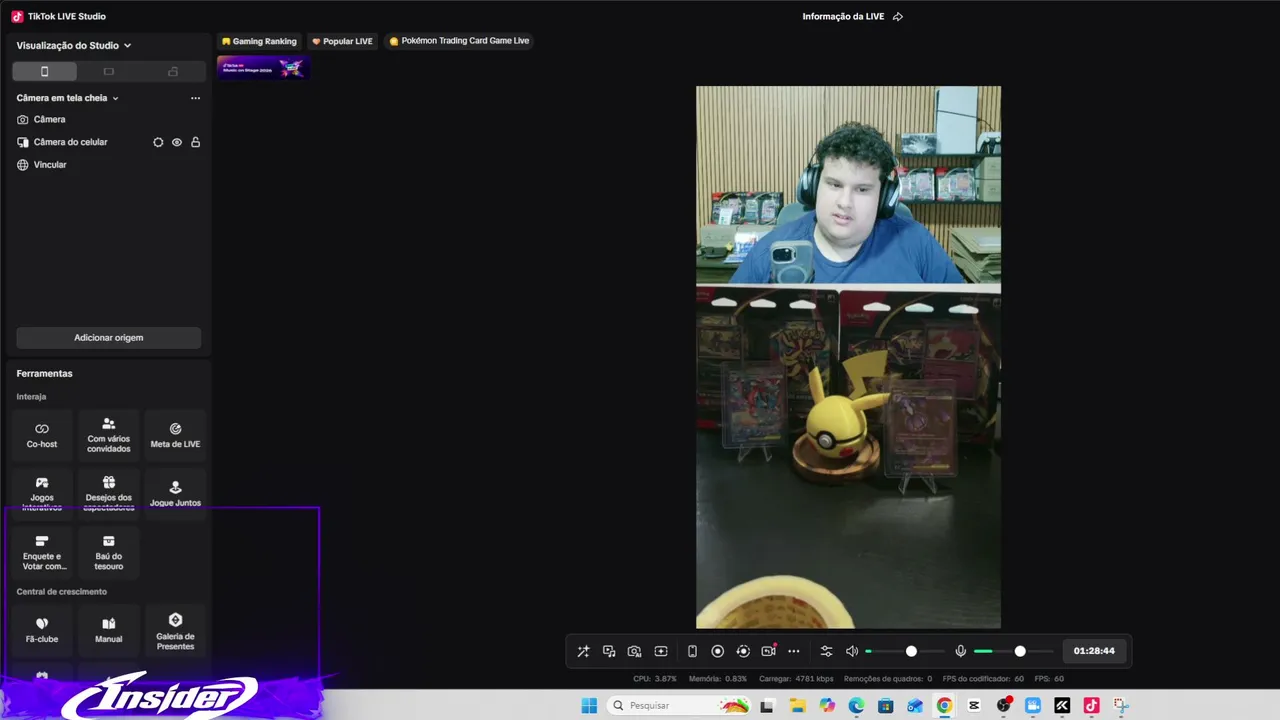The image size is (1280, 720).
Task: Click the Adicionar origem button
Action: (x=109, y=338)
